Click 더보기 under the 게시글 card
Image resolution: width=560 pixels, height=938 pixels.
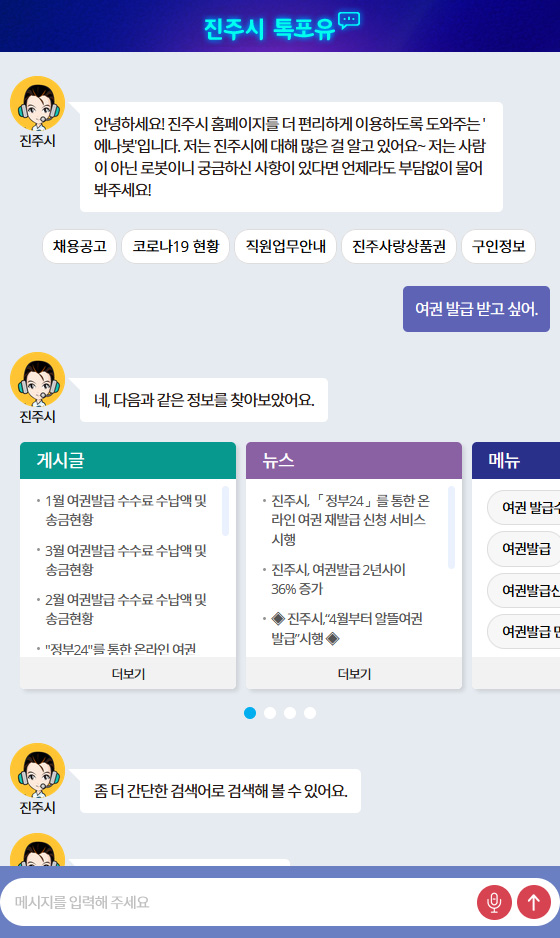(x=128, y=674)
